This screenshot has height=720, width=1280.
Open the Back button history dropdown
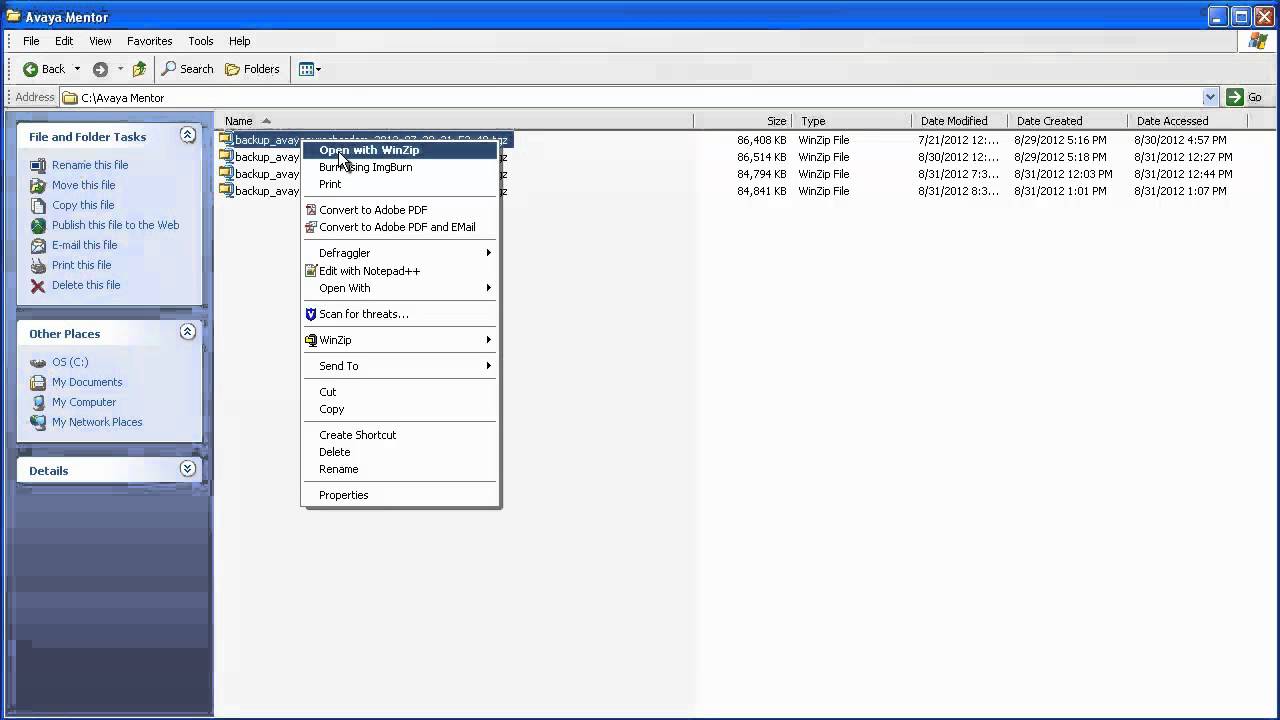click(x=77, y=69)
